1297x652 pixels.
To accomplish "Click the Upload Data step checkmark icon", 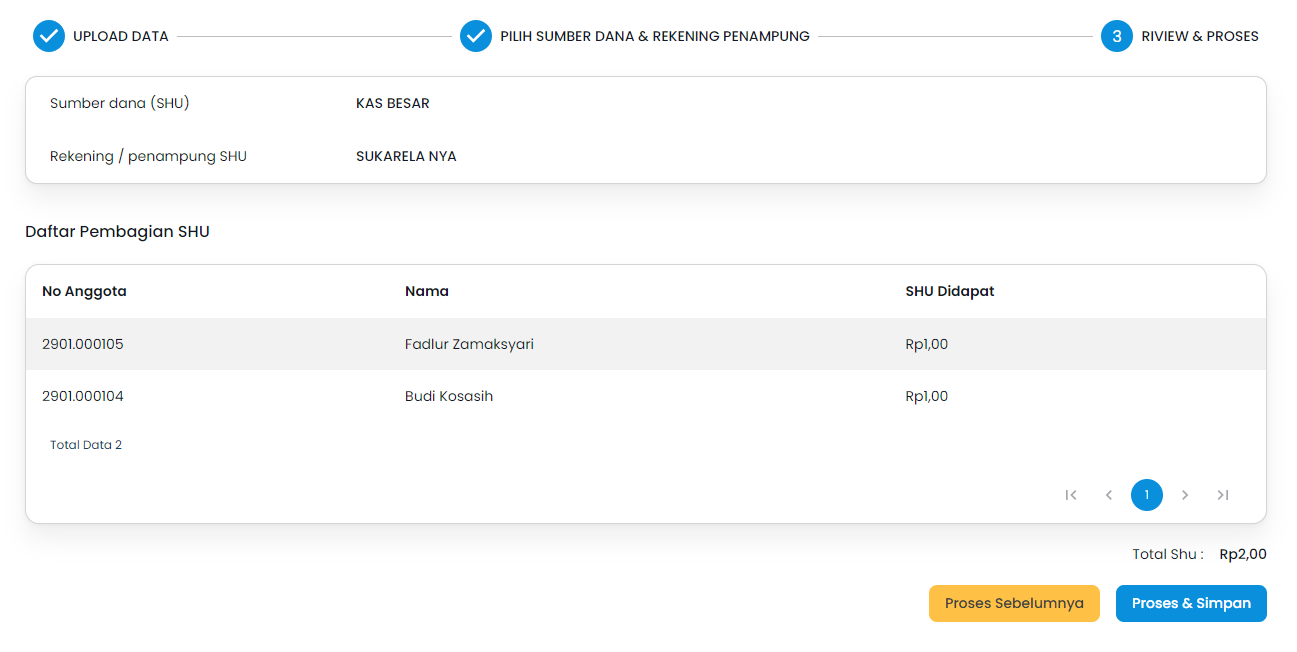I will (x=49, y=36).
